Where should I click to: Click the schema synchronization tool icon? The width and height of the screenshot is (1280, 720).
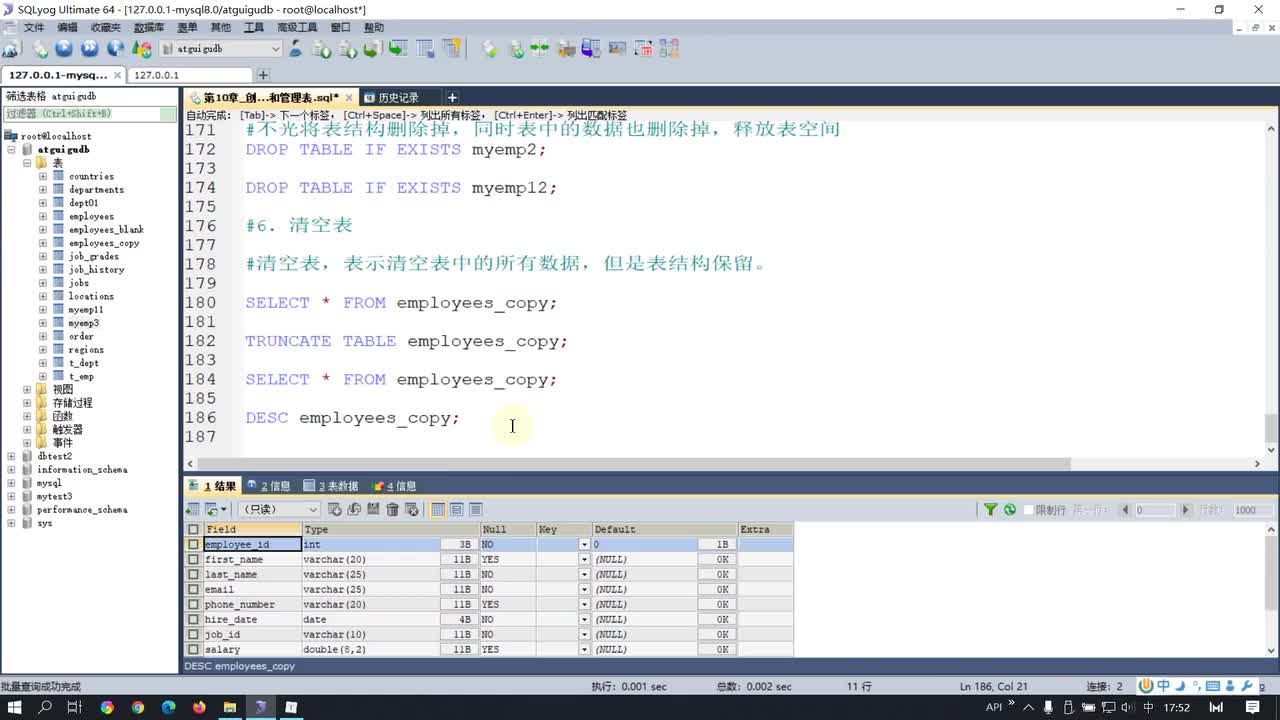(539, 48)
